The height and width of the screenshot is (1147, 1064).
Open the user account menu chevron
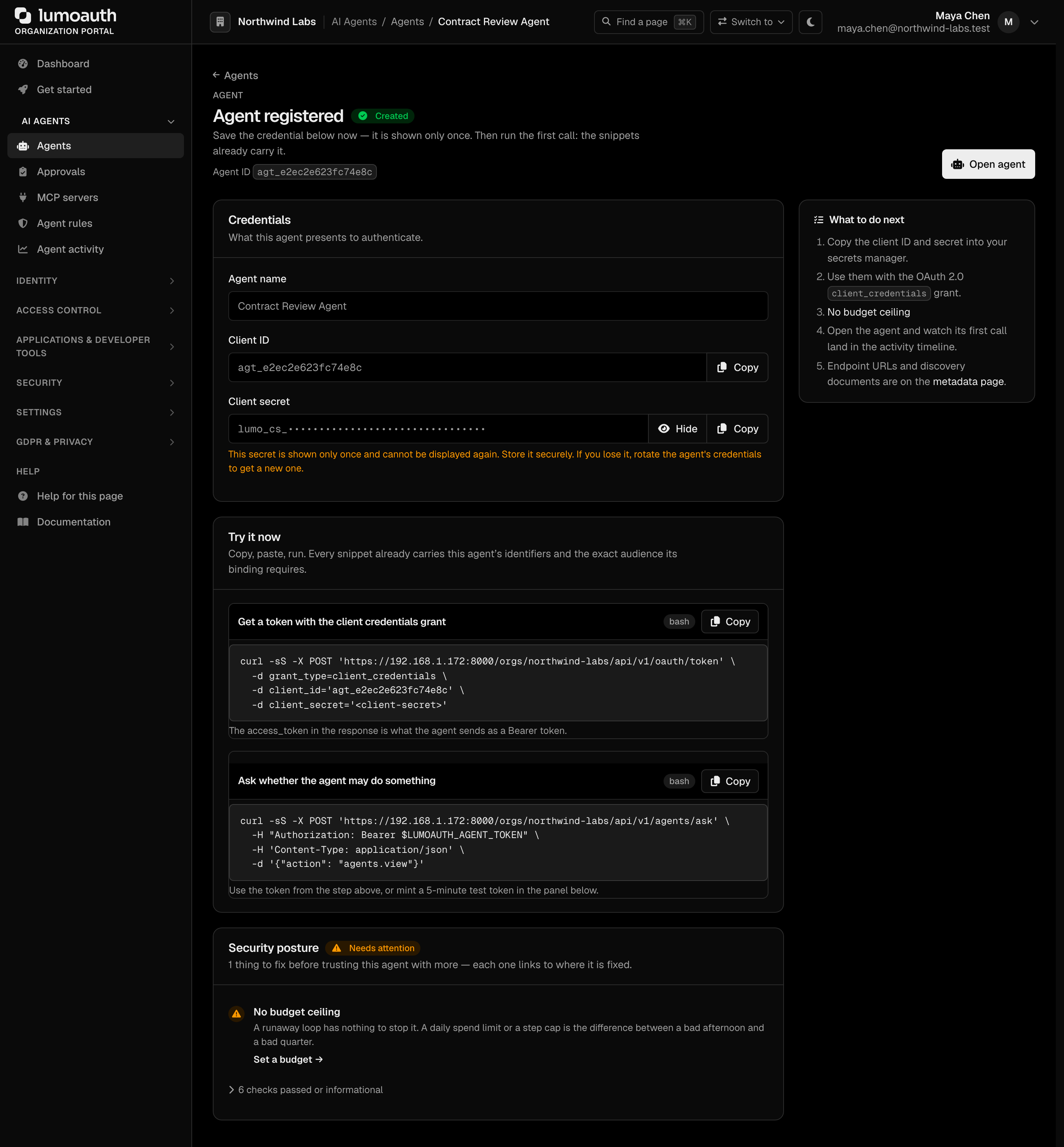pos(1034,23)
